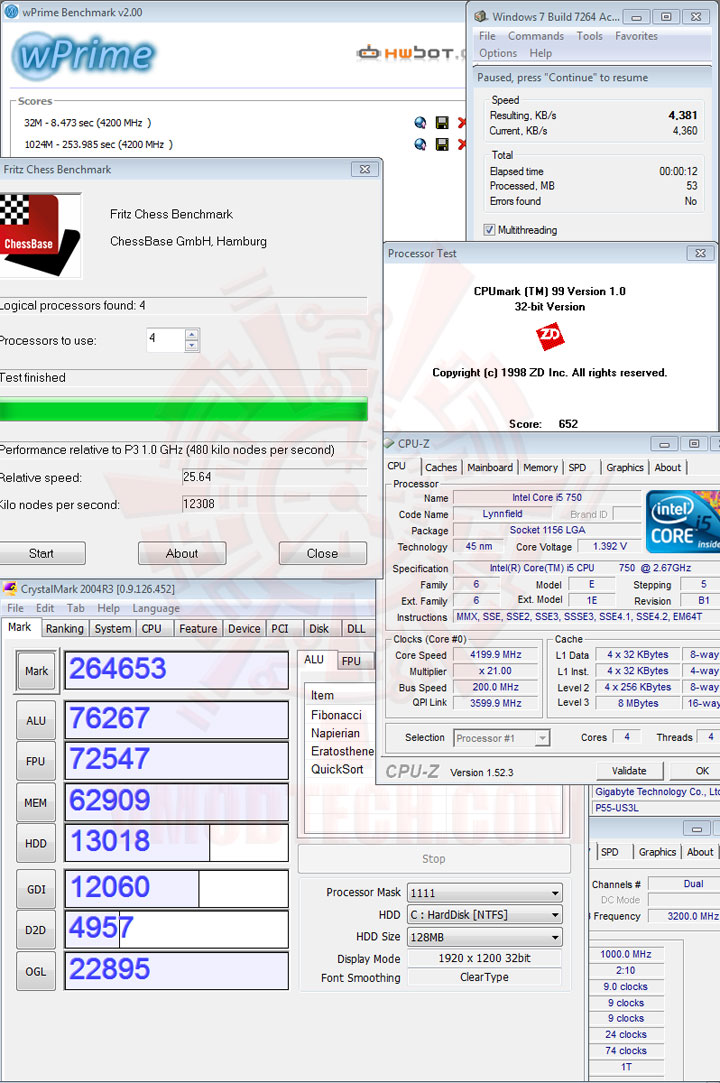Click the ChessBase logo in Fritz Chess Benchmark
Image resolution: width=720 pixels, height=1083 pixels.
[39, 235]
